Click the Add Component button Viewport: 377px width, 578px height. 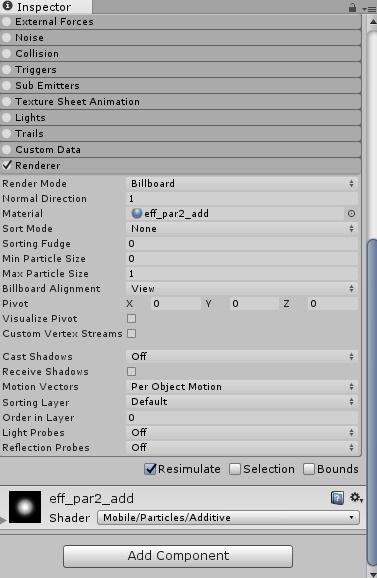[x=178, y=556]
